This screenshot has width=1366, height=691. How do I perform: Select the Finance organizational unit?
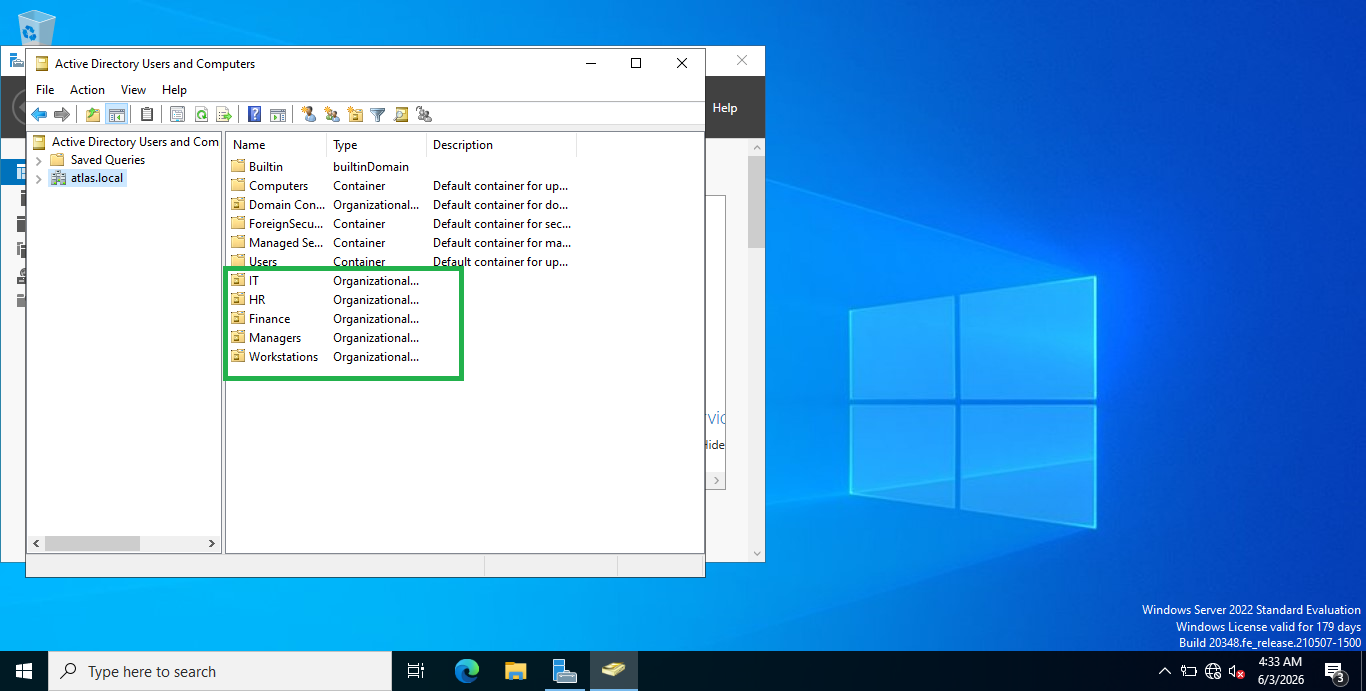point(269,319)
